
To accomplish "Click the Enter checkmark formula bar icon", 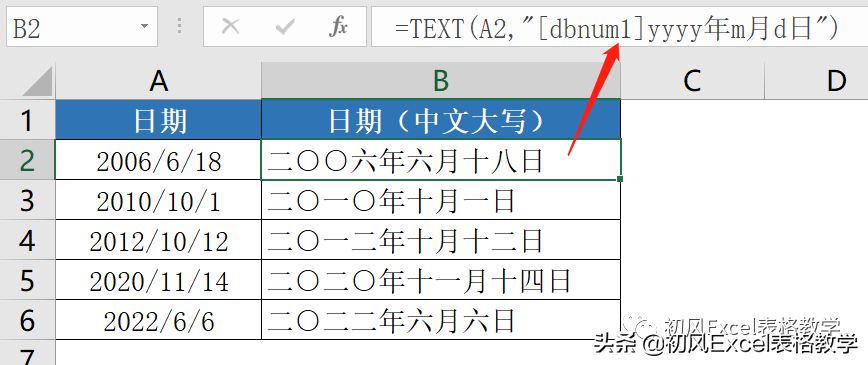I will pyautogui.click(x=285, y=26).
